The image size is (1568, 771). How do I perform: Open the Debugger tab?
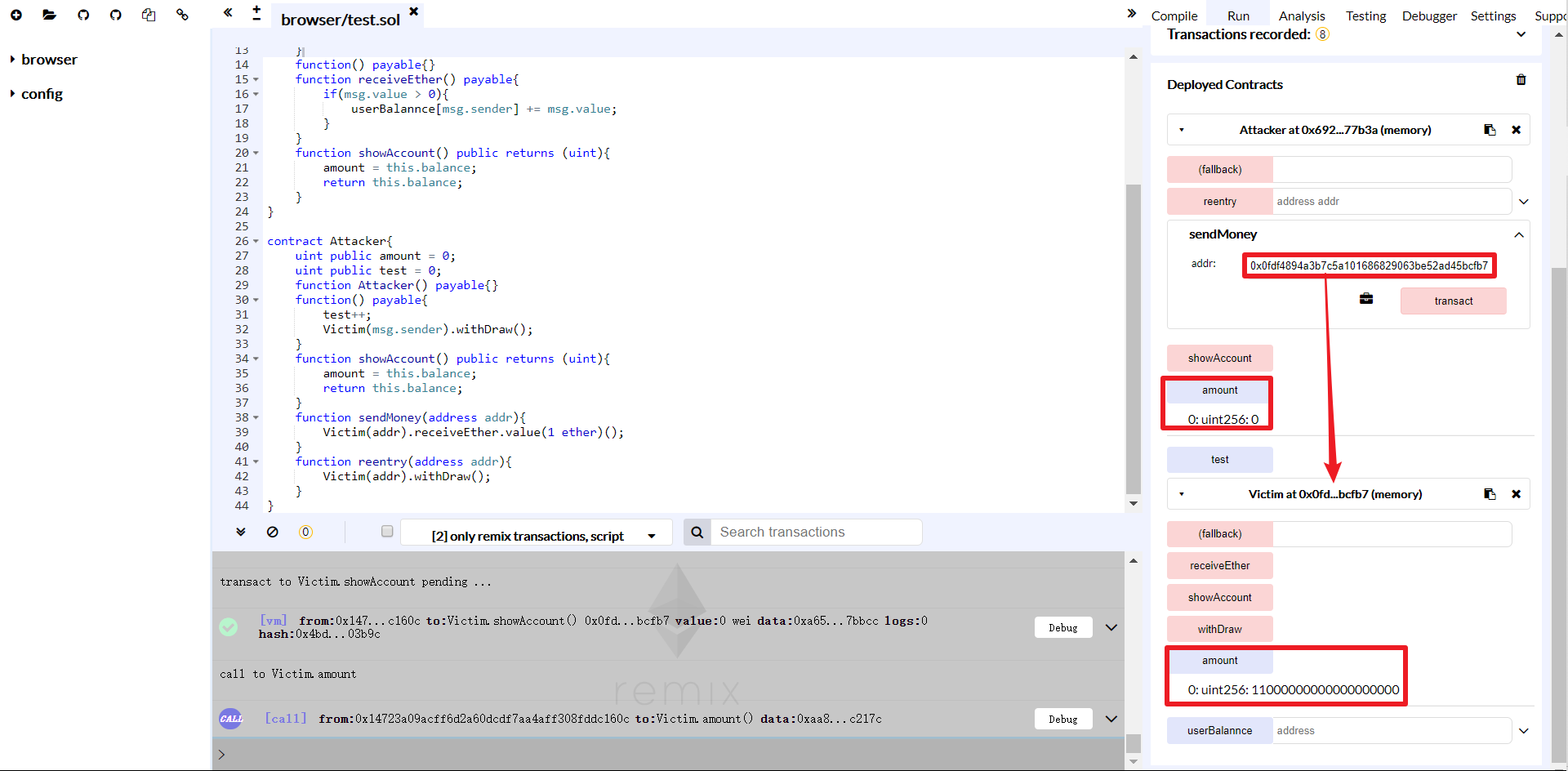[1429, 16]
